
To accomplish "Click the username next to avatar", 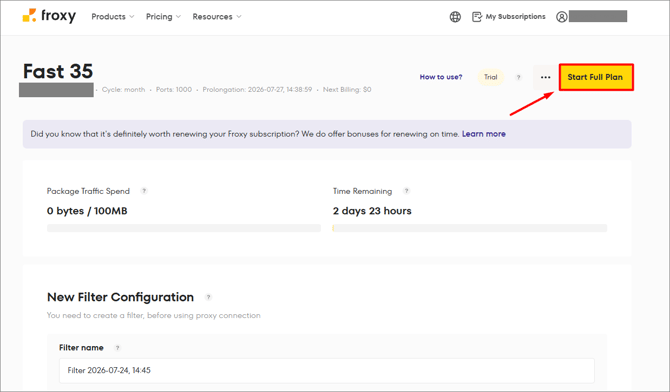I will click(598, 17).
